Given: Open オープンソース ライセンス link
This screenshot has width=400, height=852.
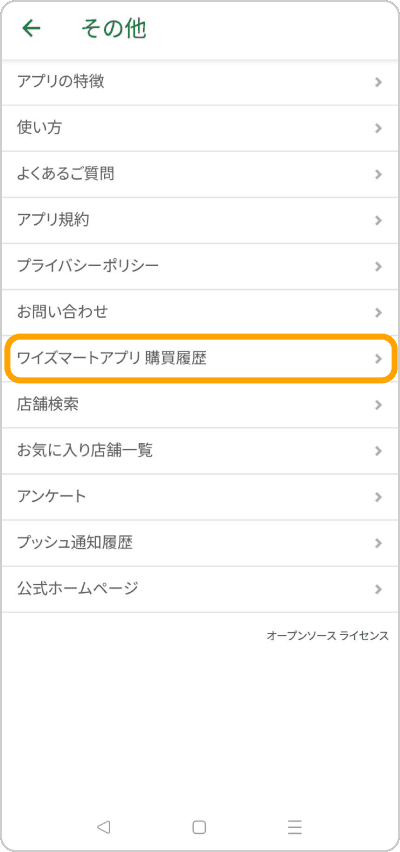Looking at the screenshot, I should point(328,636).
